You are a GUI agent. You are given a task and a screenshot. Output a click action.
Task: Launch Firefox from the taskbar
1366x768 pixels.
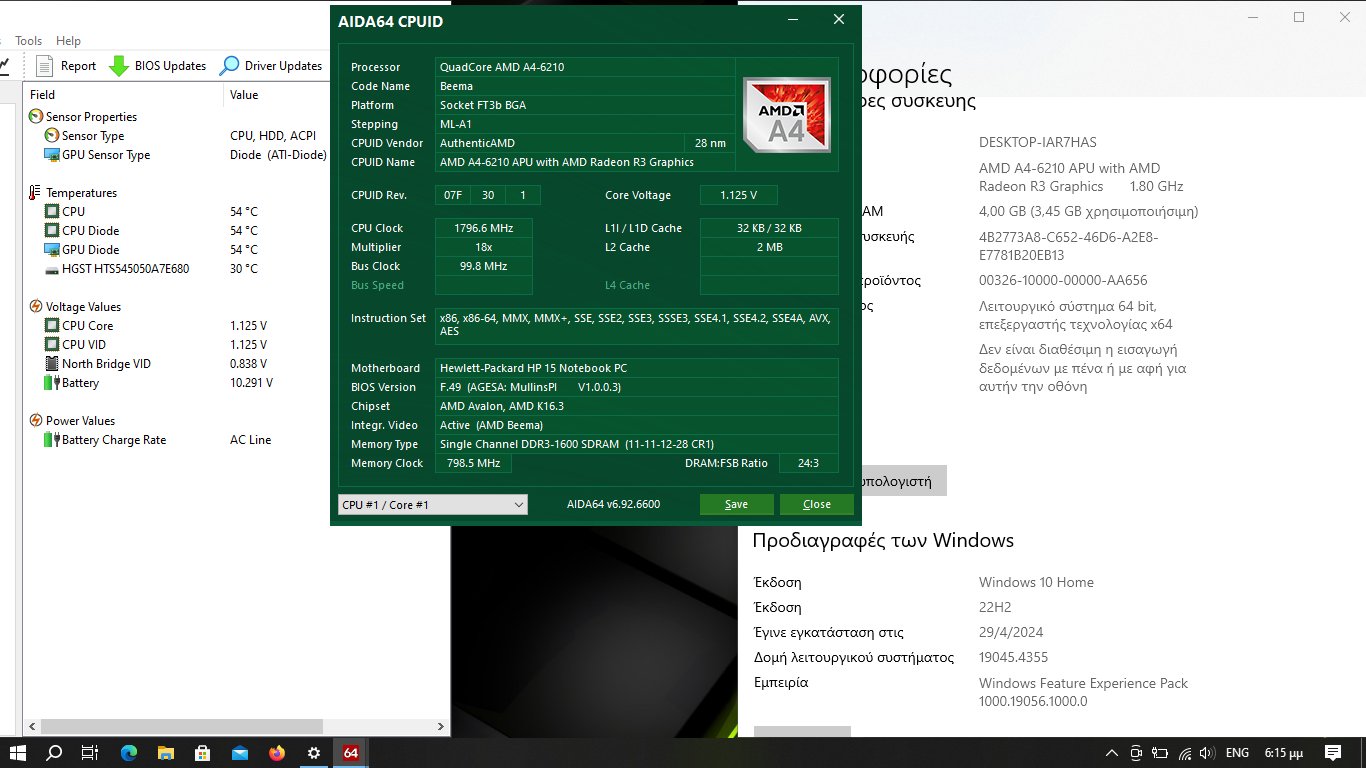tap(277, 753)
